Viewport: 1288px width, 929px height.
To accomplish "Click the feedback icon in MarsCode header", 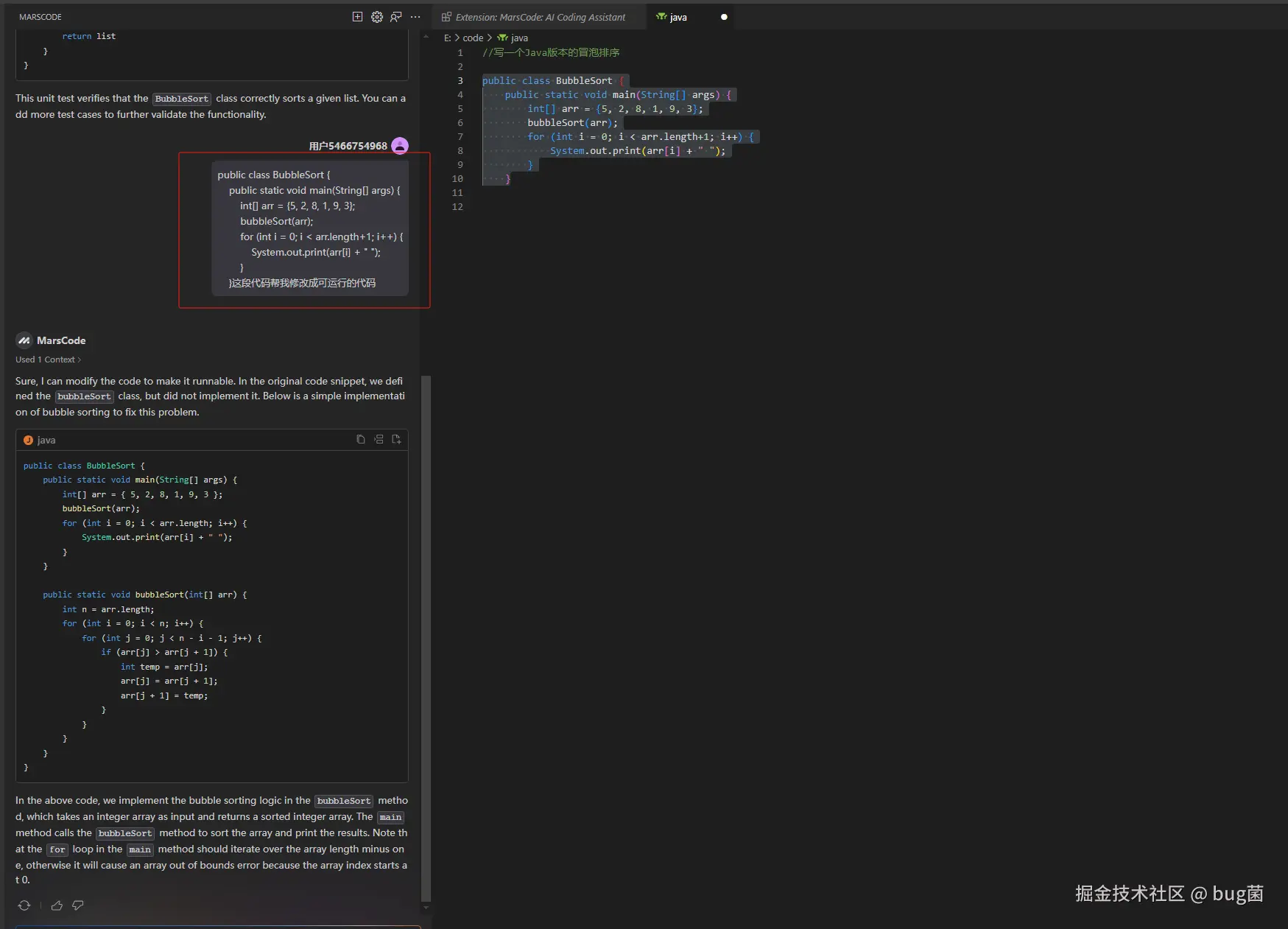I will [x=396, y=17].
